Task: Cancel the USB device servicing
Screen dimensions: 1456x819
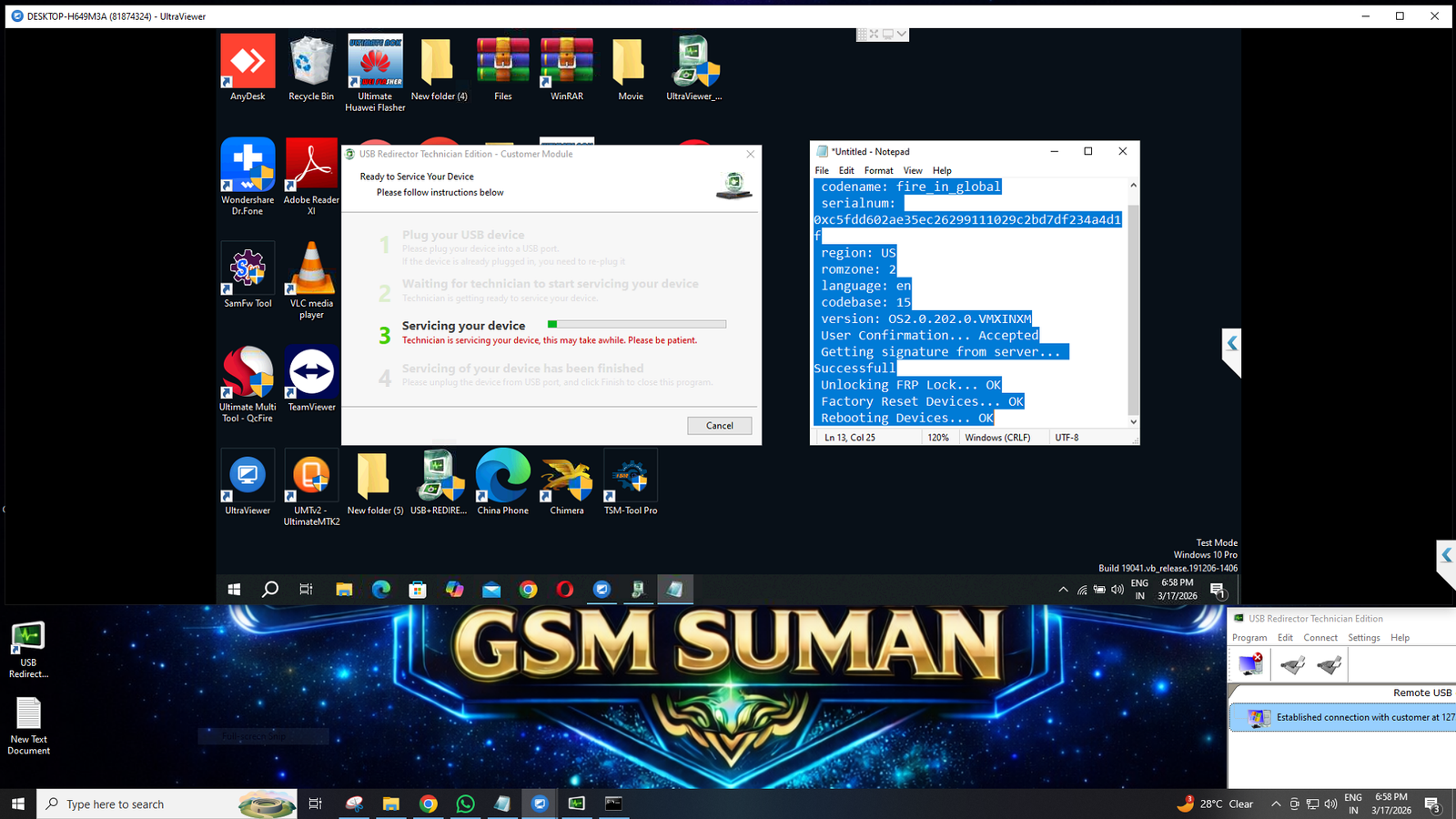Action: pos(719,426)
